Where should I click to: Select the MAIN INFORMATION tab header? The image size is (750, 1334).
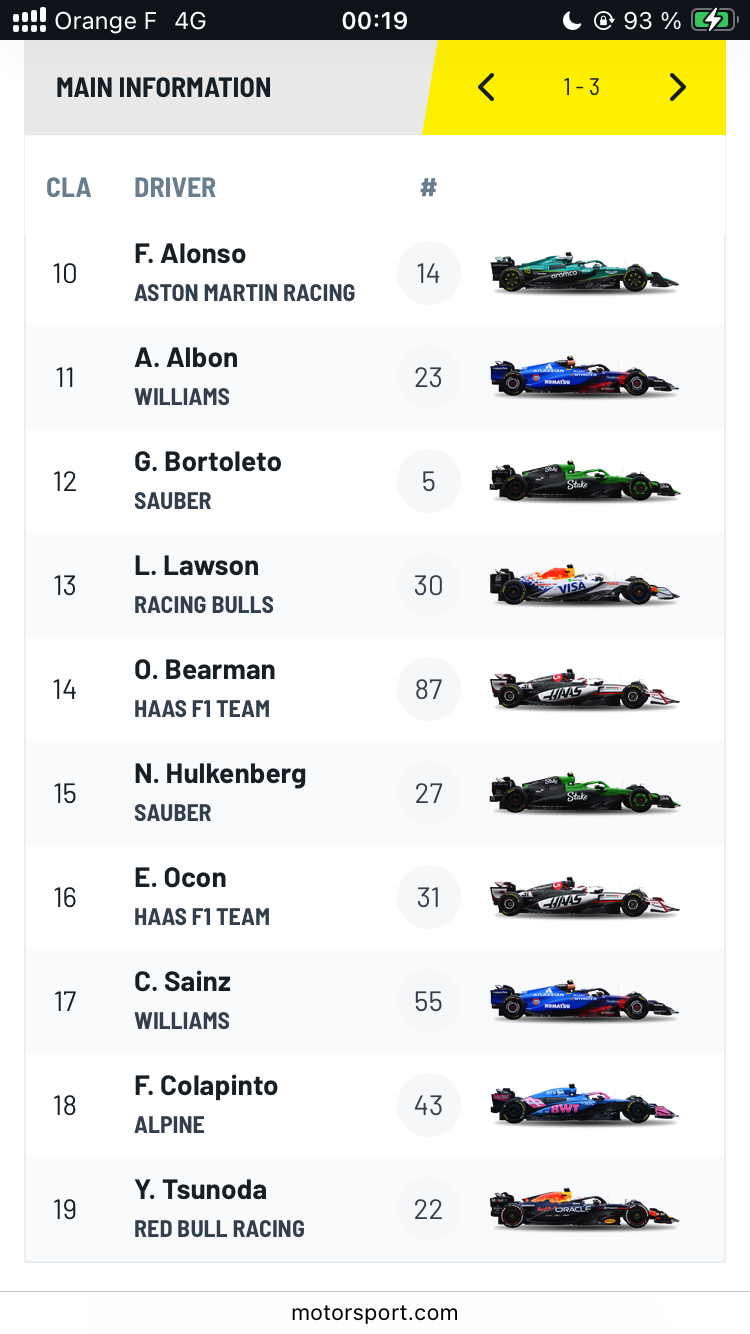(164, 88)
